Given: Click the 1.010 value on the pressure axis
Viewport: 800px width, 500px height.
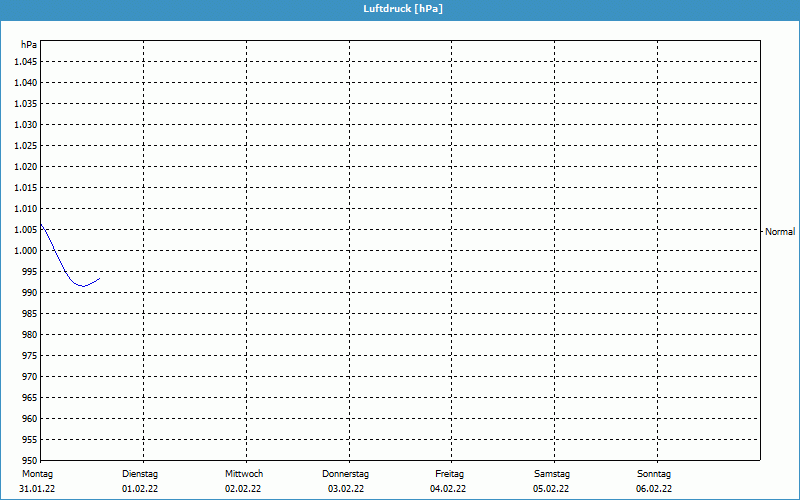Looking at the screenshot, I should coord(25,208).
